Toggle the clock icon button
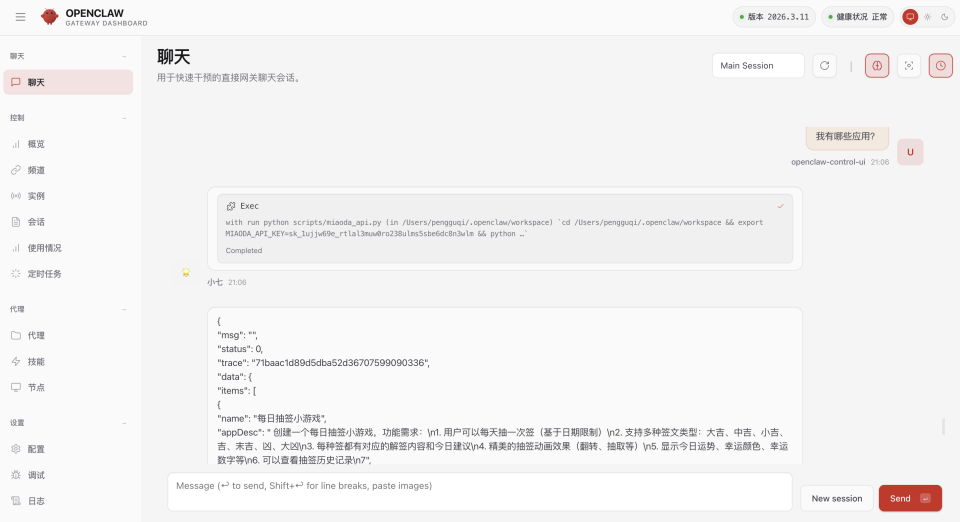This screenshot has height=522, width=960. (x=940, y=66)
